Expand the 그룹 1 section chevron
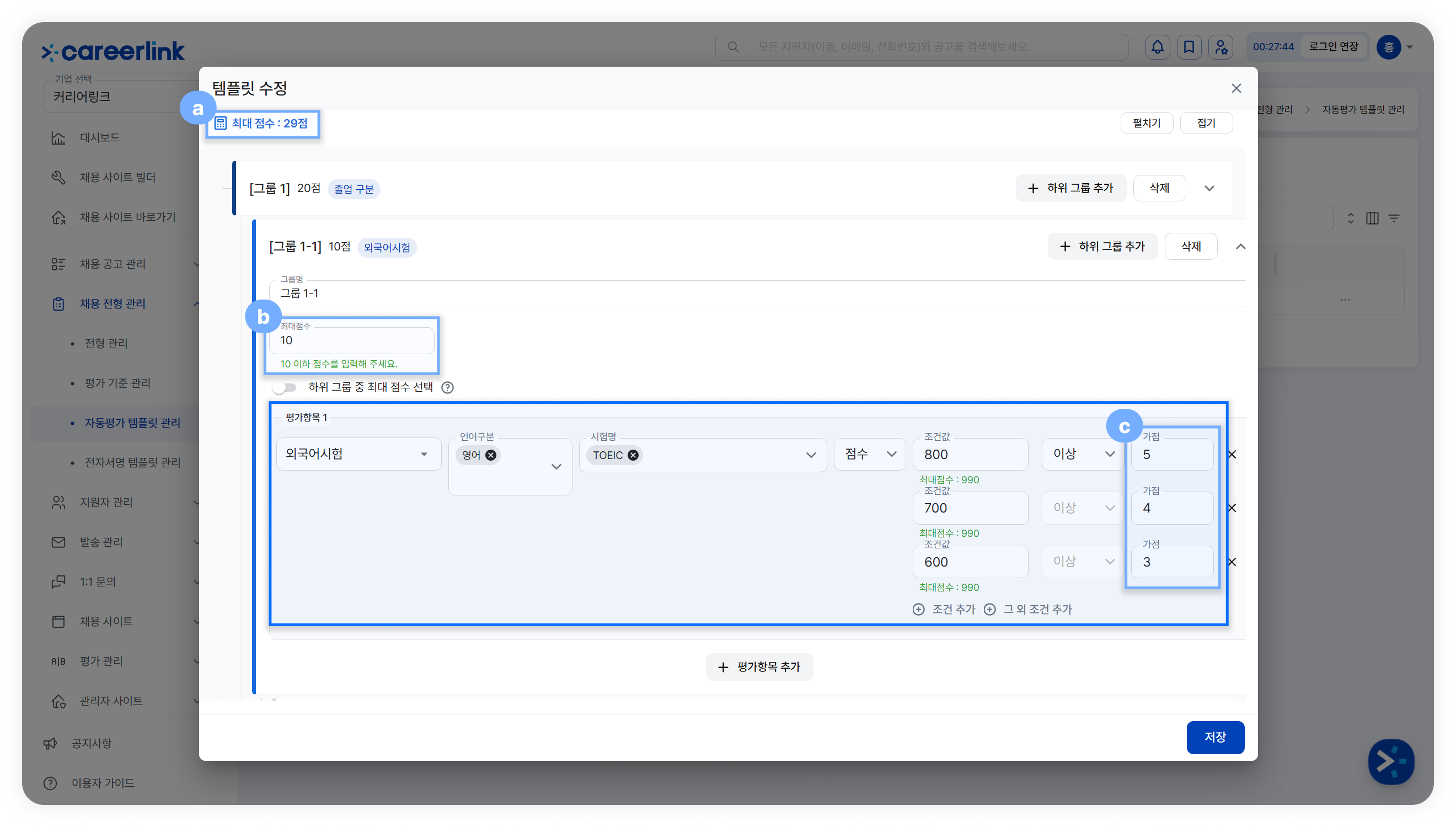Viewport: 1456px width, 827px height. click(x=1209, y=189)
